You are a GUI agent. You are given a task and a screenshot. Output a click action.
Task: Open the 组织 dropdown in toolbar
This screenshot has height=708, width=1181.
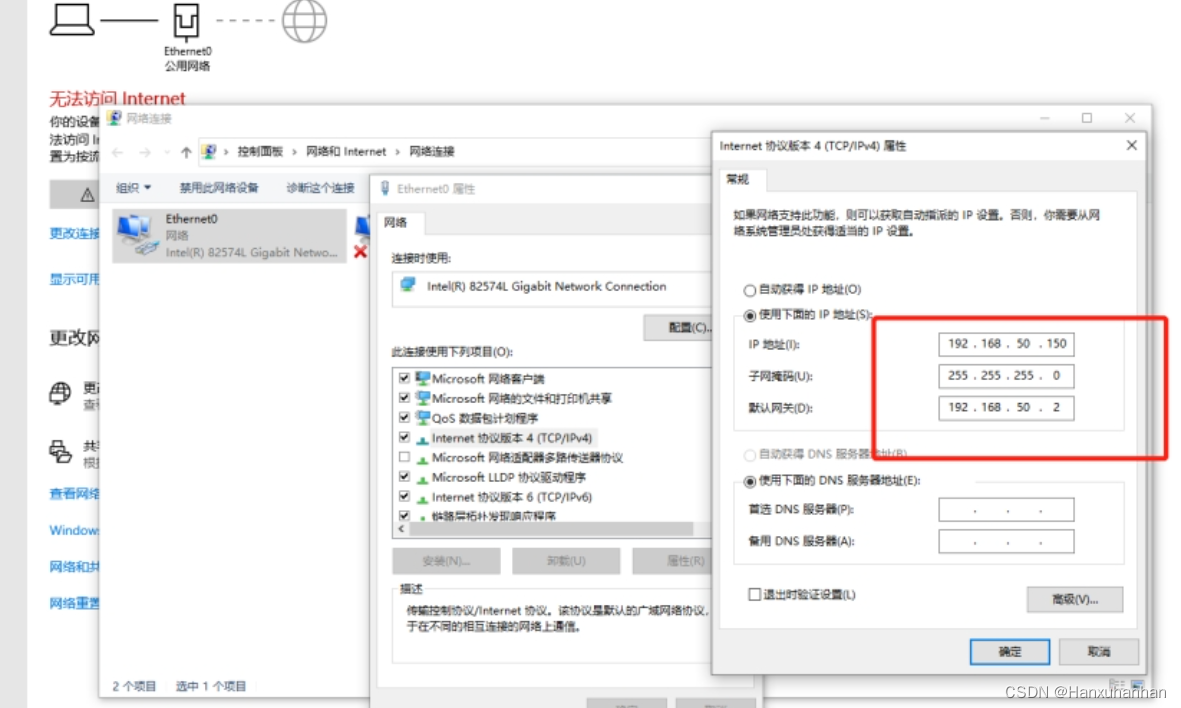click(133, 188)
